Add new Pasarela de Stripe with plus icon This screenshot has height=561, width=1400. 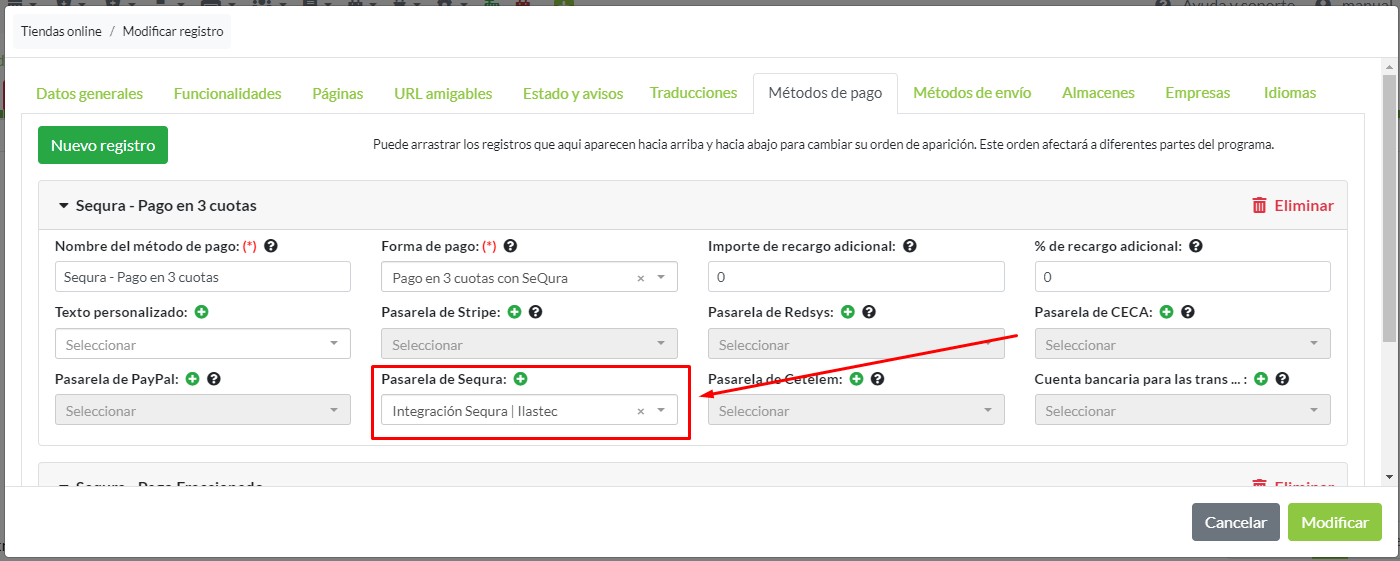click(x=514, y=312)
